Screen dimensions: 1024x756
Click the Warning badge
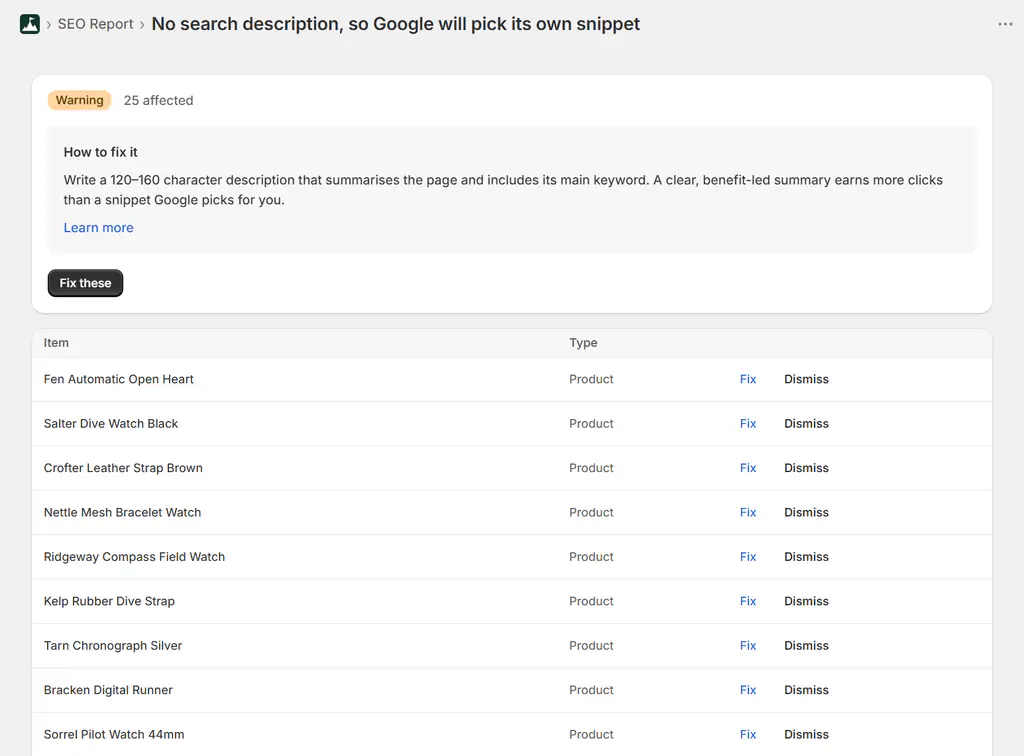click(80, 101)
